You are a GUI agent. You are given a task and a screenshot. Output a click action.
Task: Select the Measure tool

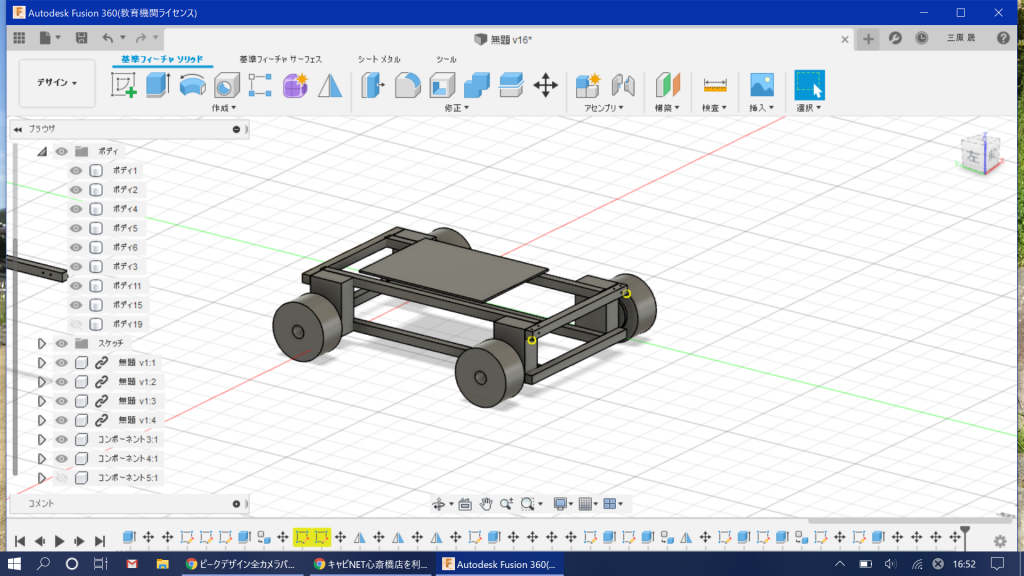[715, 85]
